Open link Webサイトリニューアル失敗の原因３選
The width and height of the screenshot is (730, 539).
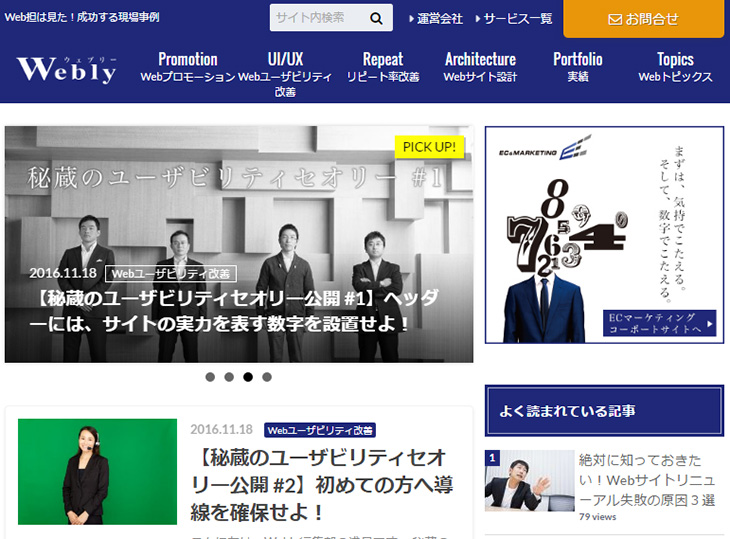647,480
